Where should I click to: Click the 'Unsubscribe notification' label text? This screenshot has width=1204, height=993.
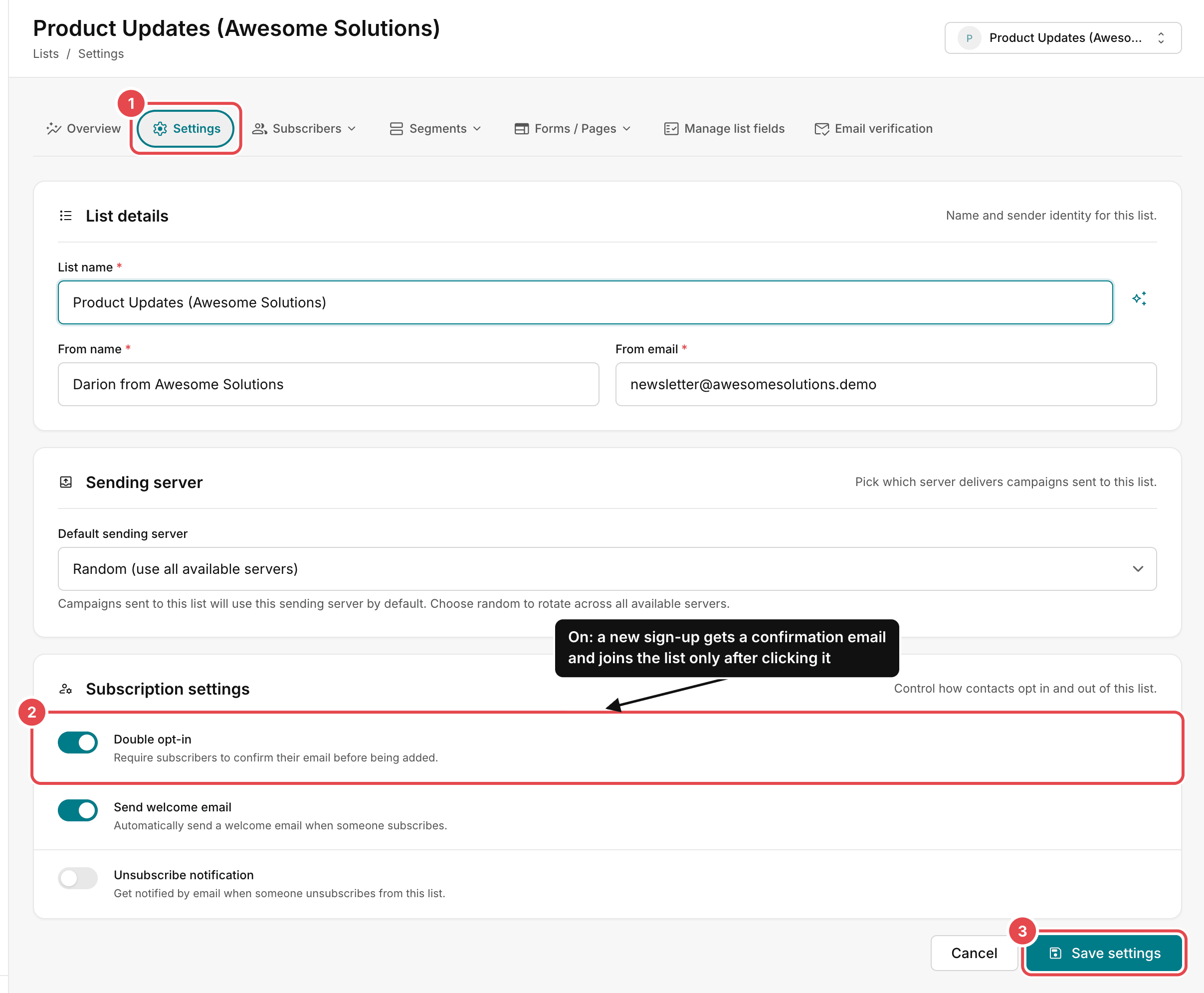(184, 875)
